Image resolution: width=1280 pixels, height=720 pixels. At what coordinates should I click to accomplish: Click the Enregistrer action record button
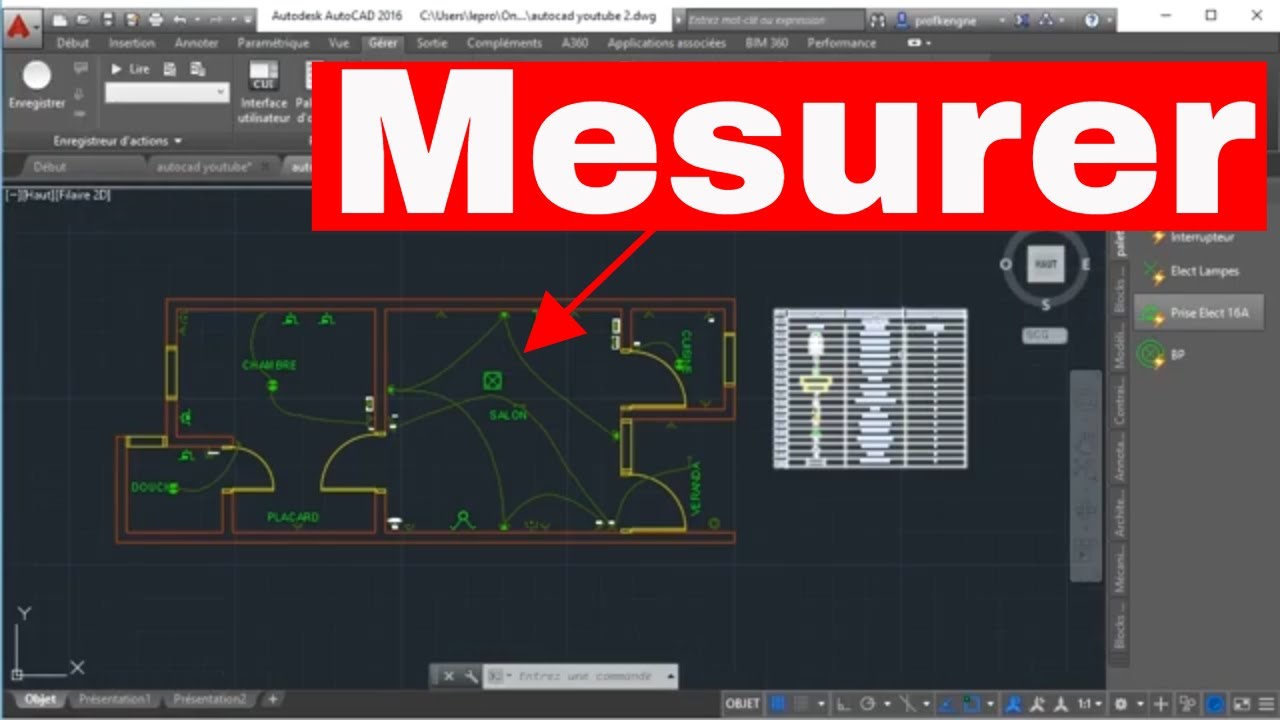(37, 85)
